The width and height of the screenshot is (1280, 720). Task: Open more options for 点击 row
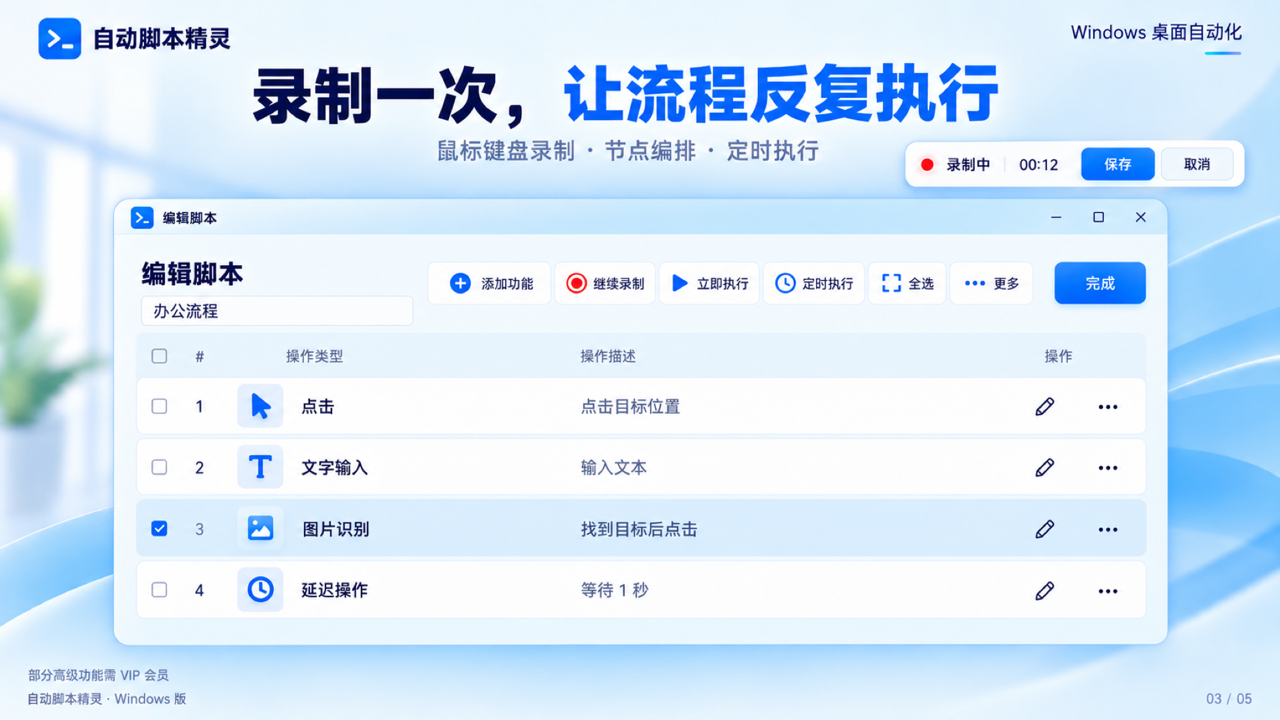coord(1108,407)
